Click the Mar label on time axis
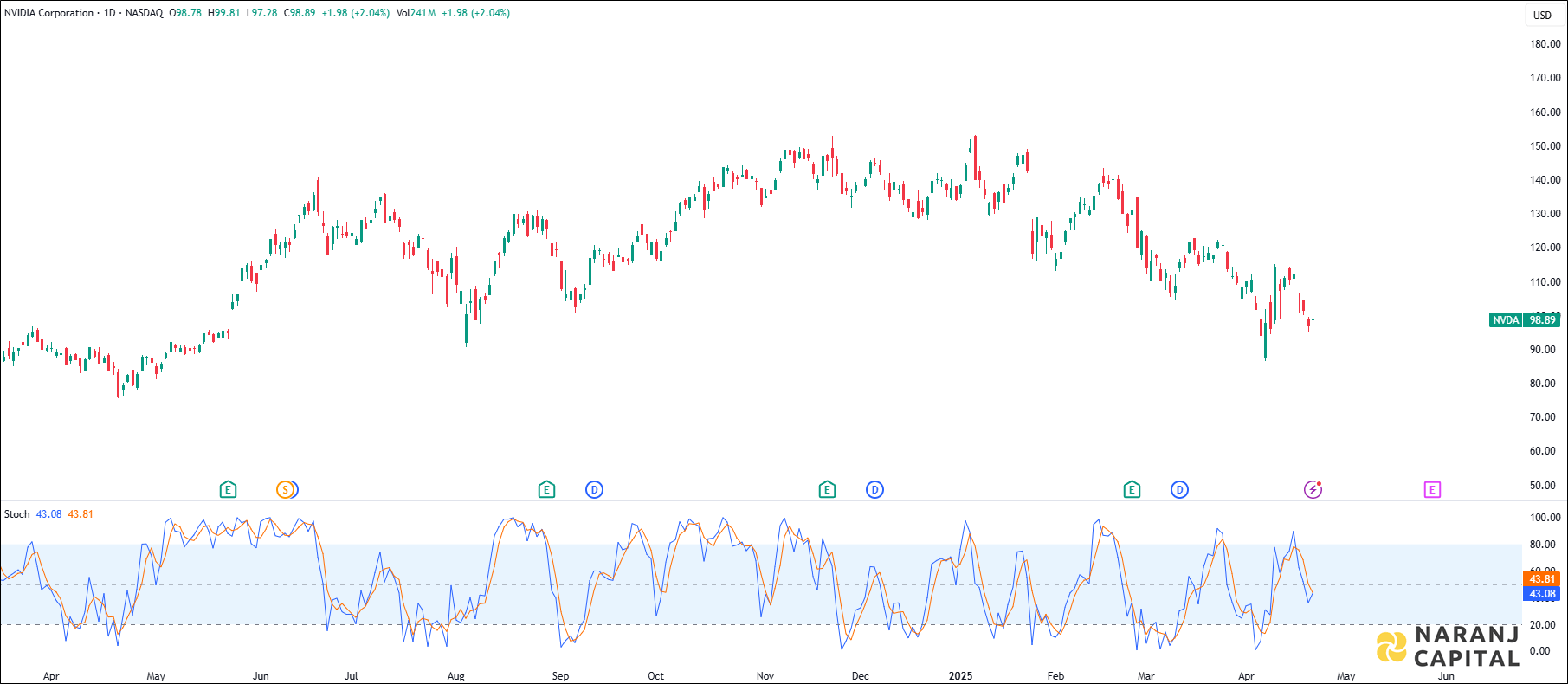 click(1145, 676)
